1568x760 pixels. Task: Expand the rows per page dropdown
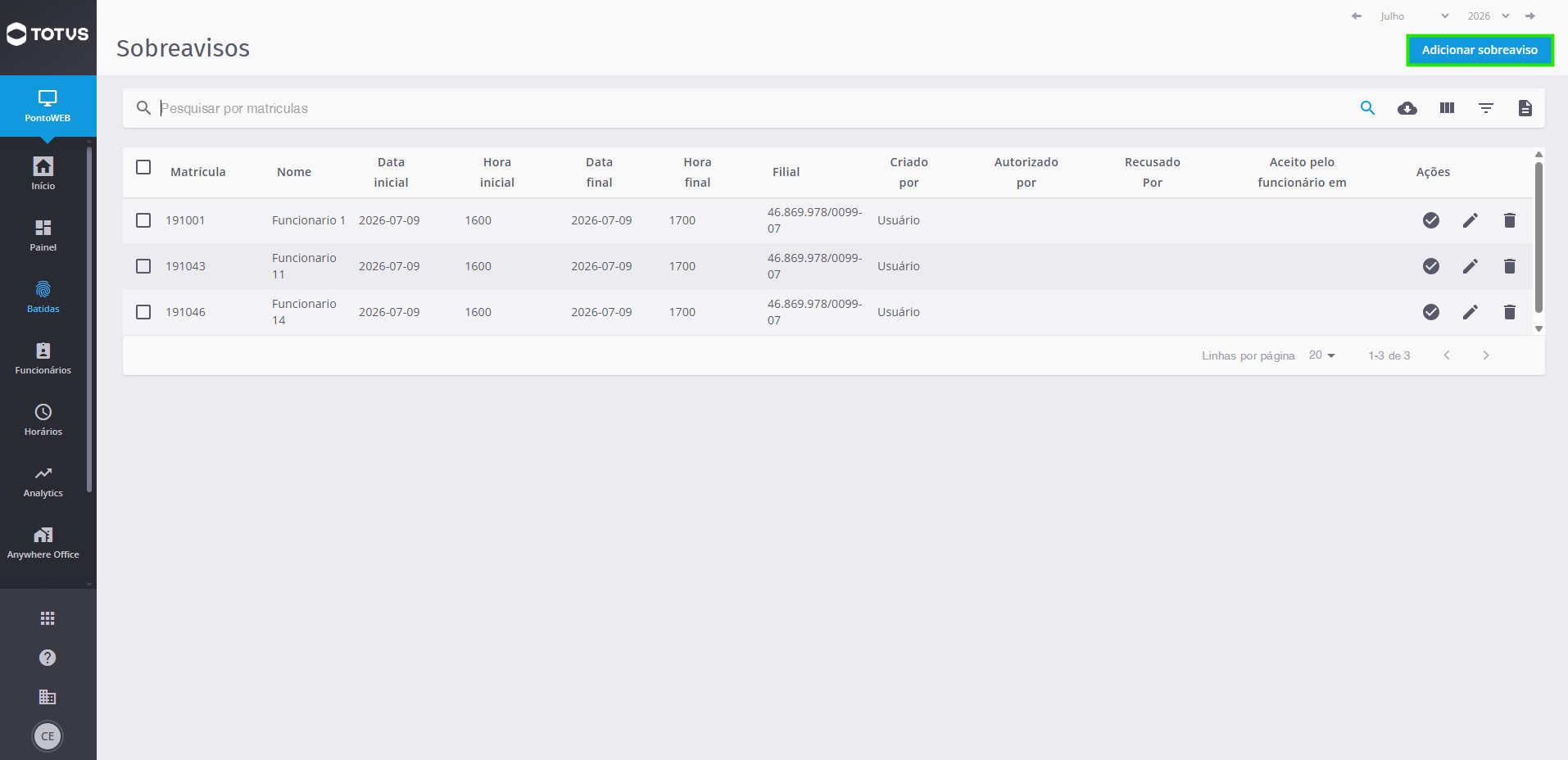[x=1321, y=355]
